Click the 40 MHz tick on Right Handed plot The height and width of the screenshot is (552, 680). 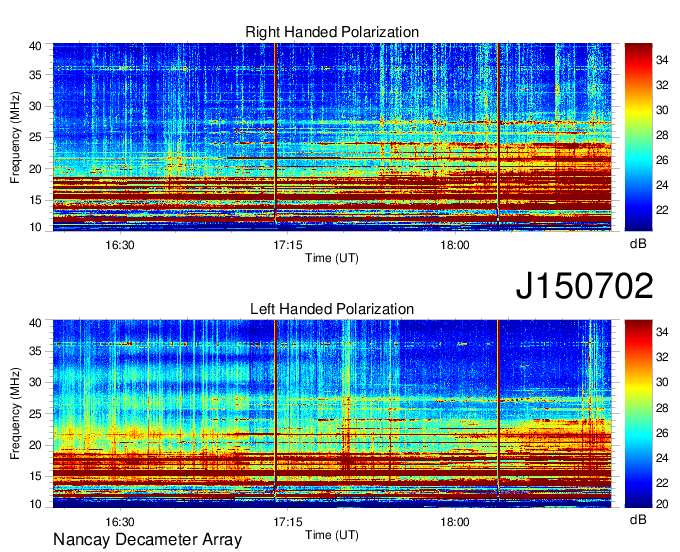[x=35, y=46]
